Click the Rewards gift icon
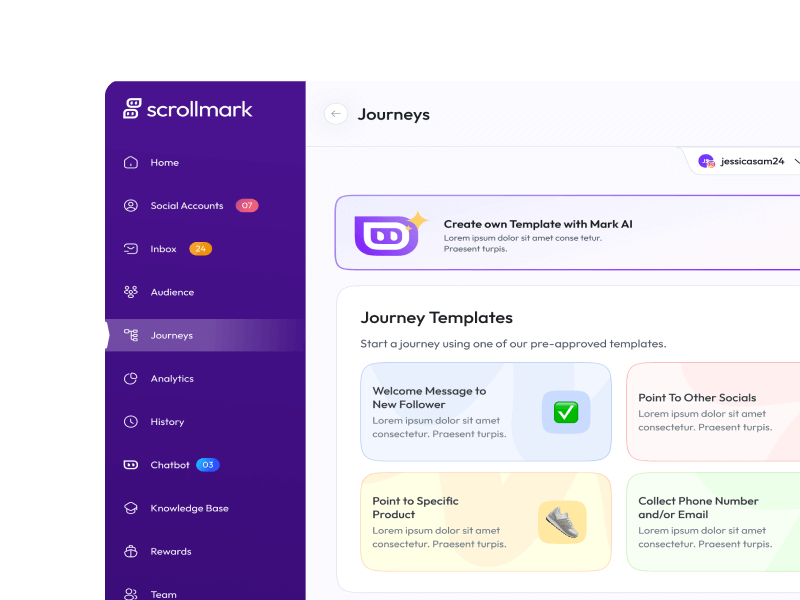 131,552
